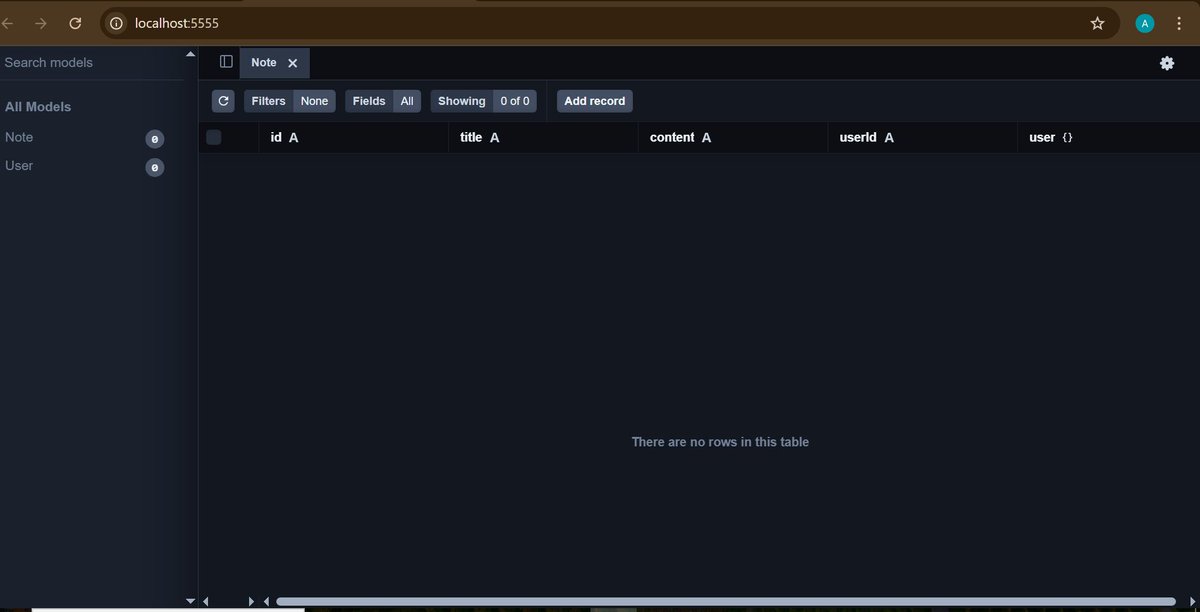The width and height of the screenshot is (1200, 612).
Task: Click the All Models heading
Action: 38,106
